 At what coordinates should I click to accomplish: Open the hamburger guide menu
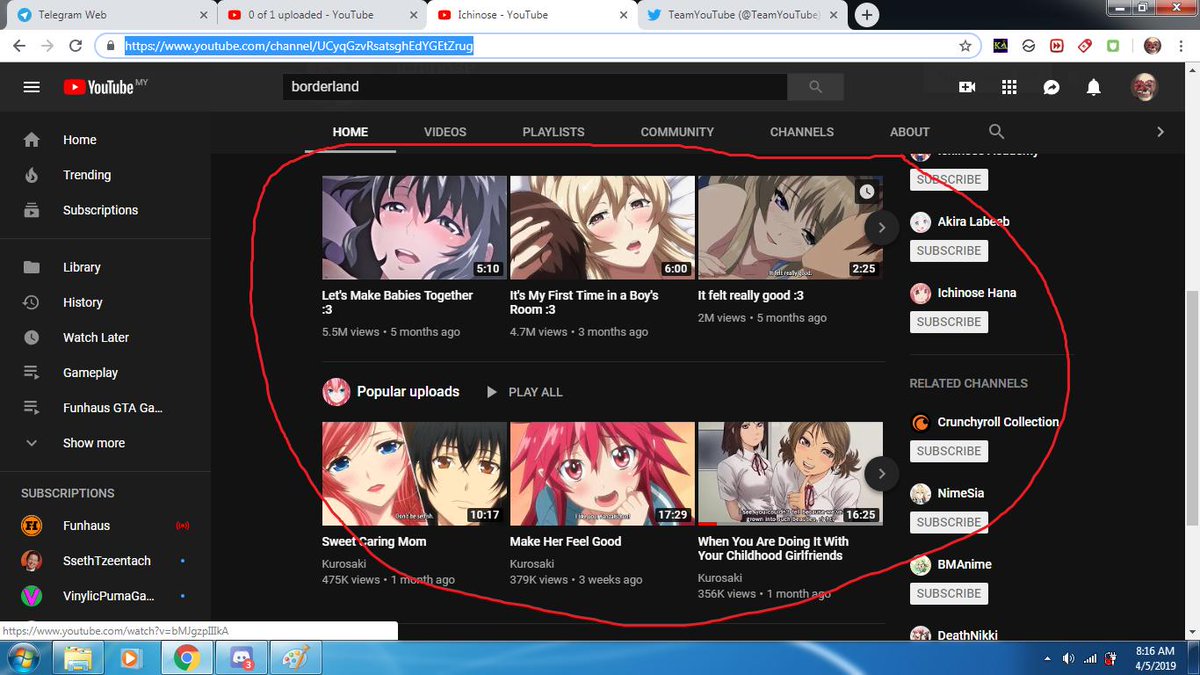pyautogui.click(x=31, y=87)
